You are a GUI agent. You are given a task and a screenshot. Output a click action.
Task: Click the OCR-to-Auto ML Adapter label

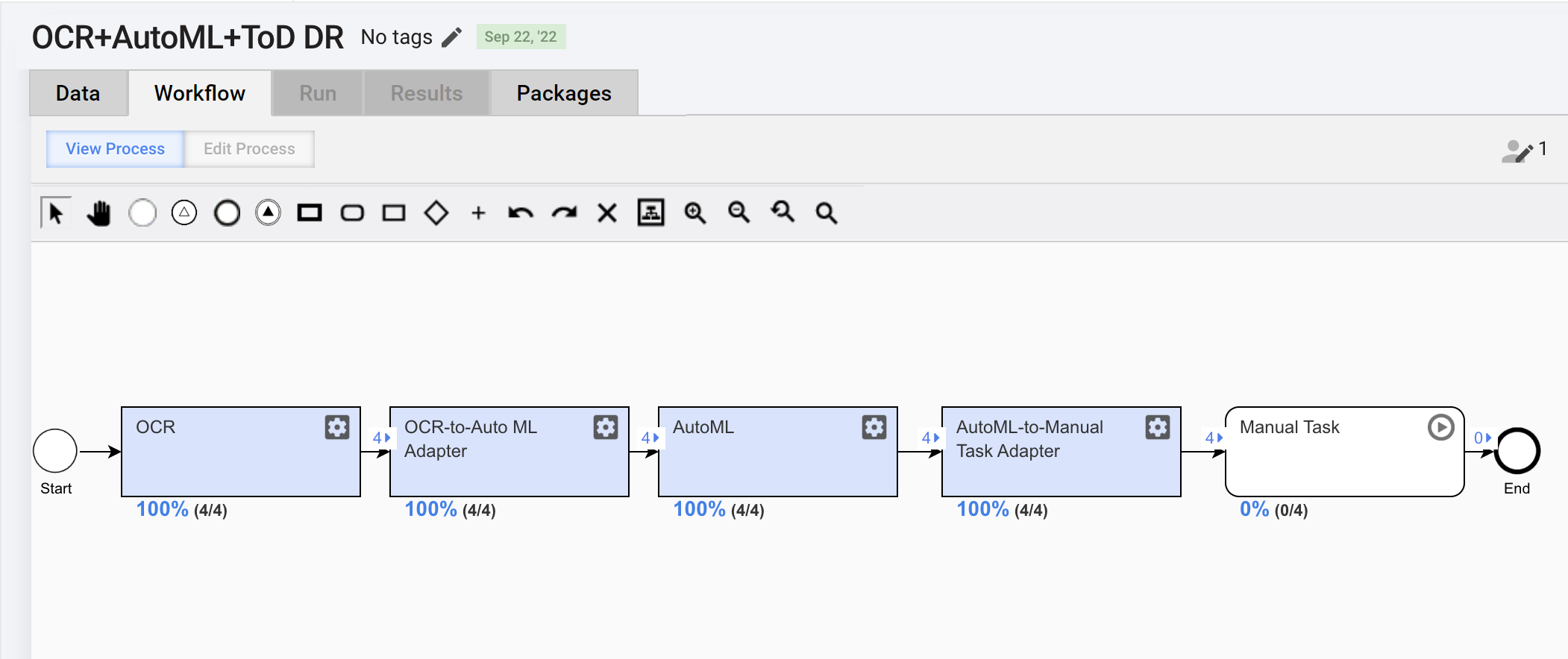pos(471,439)
